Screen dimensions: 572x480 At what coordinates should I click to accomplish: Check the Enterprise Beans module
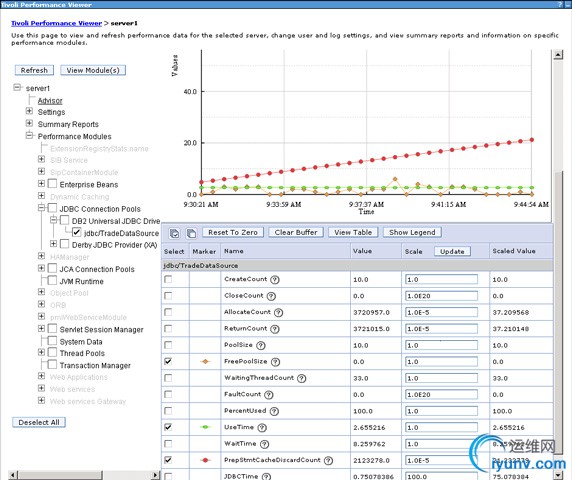click(x=53, y=183)
